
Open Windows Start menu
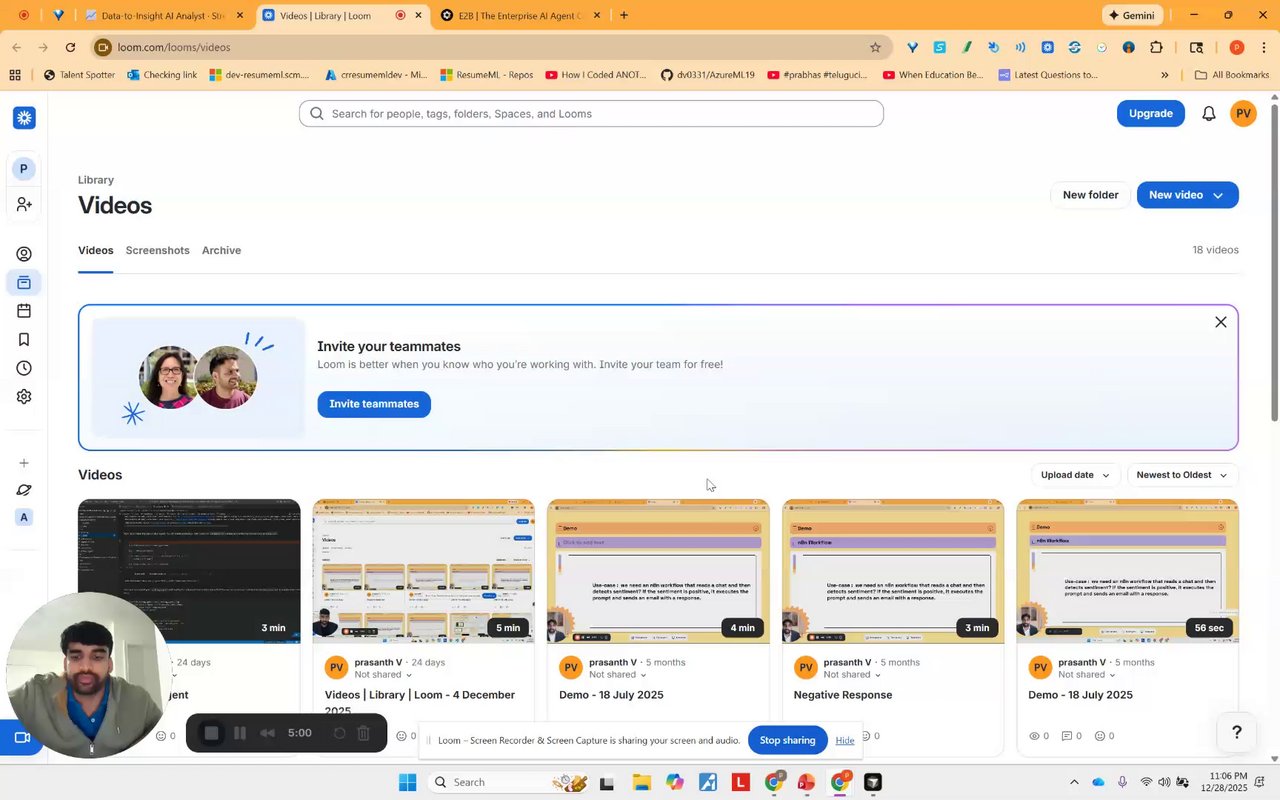point(407,782)
